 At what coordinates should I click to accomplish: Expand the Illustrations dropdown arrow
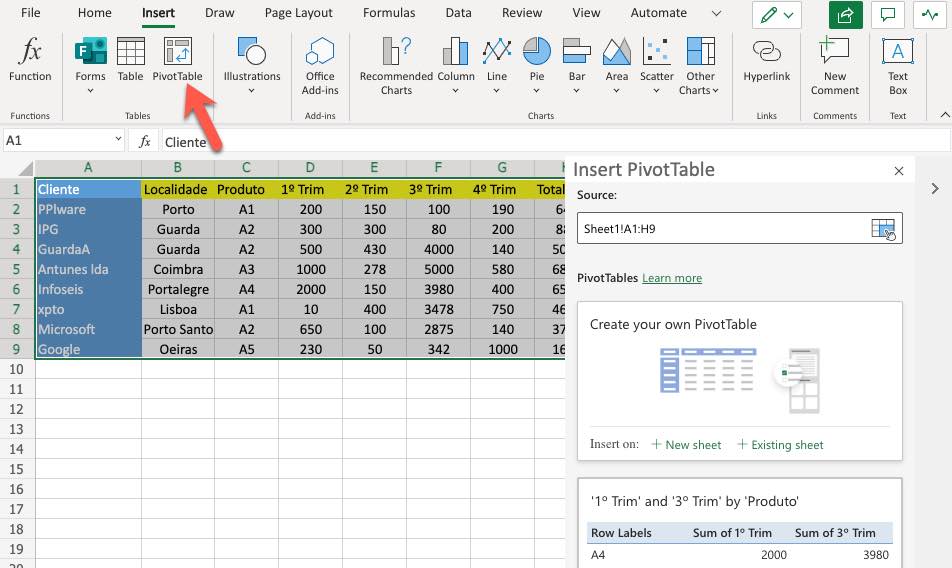[251, 91]
